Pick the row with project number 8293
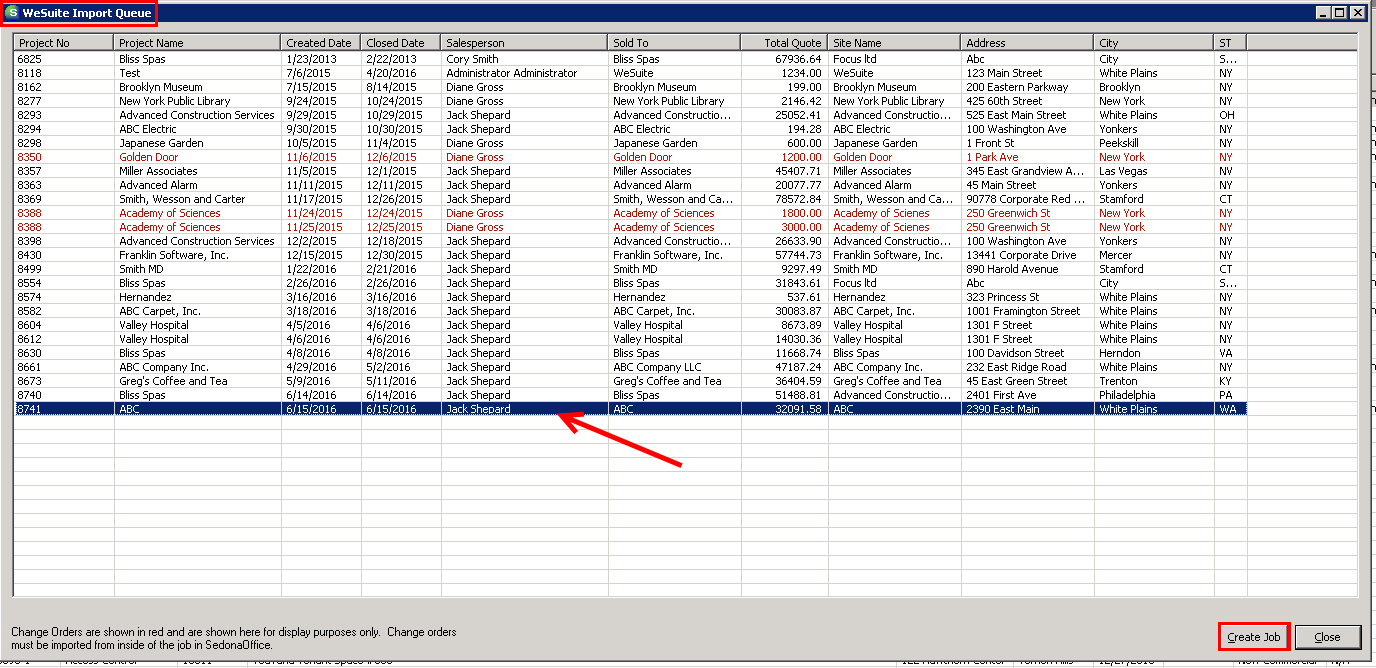The image size is (1376, 668). [30, 115]
